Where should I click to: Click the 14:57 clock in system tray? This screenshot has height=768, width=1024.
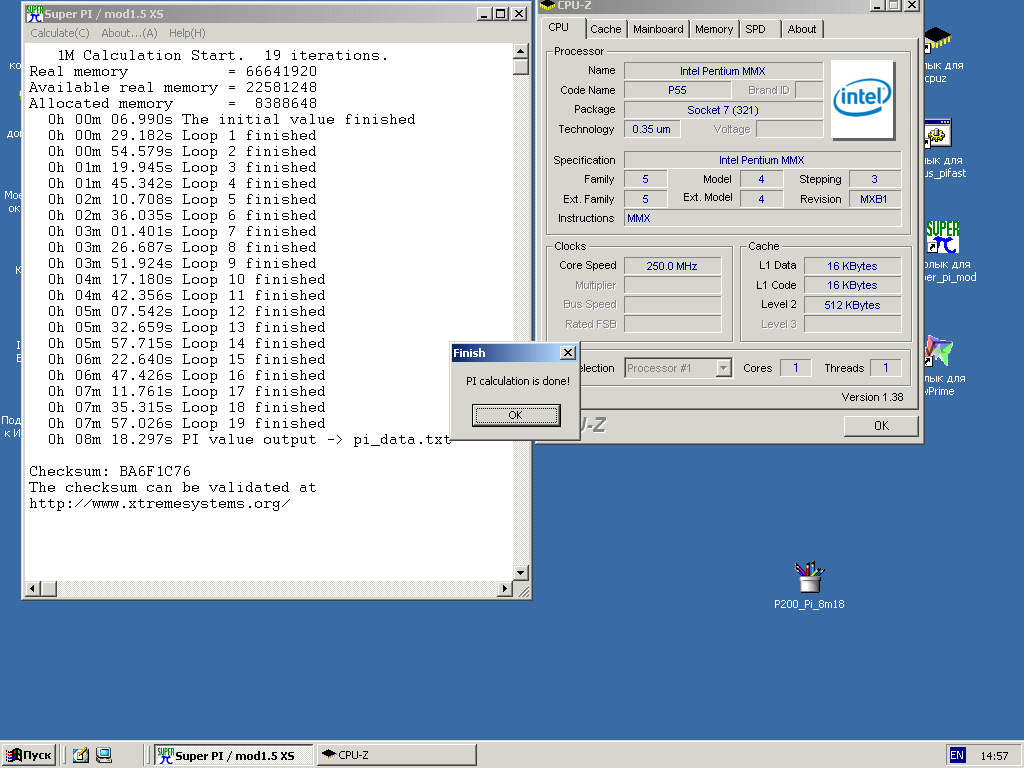coord(994,756)
